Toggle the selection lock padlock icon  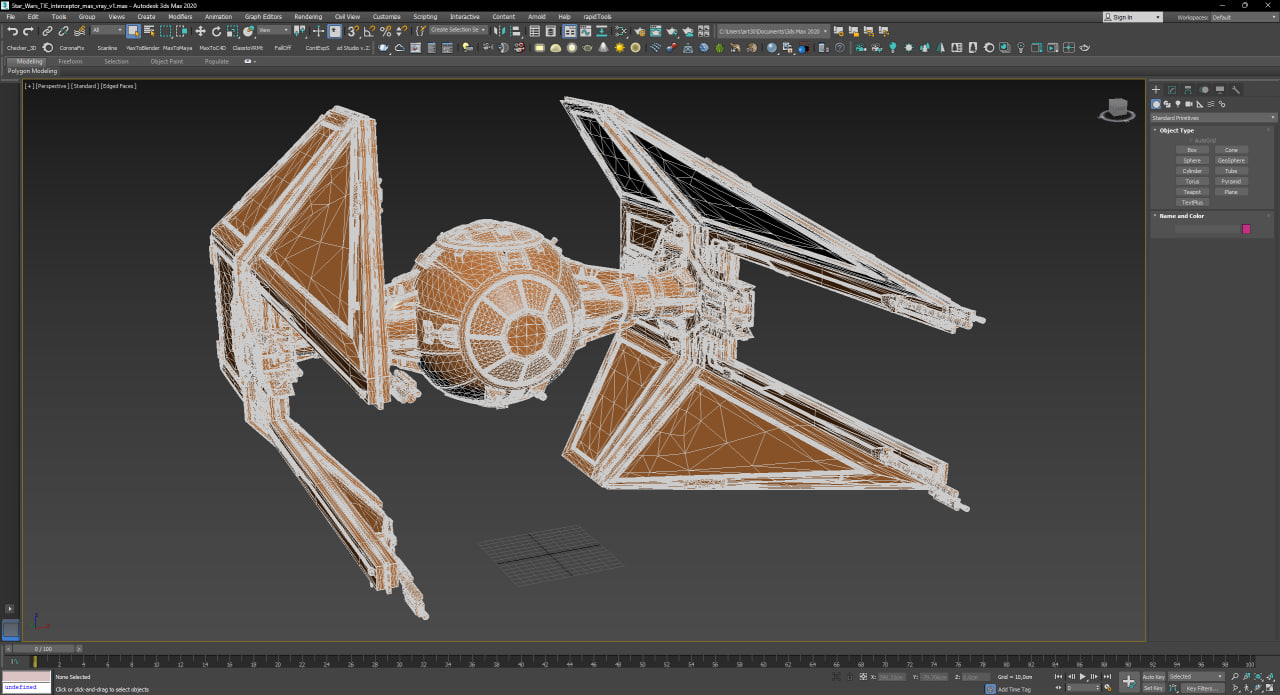850,677
